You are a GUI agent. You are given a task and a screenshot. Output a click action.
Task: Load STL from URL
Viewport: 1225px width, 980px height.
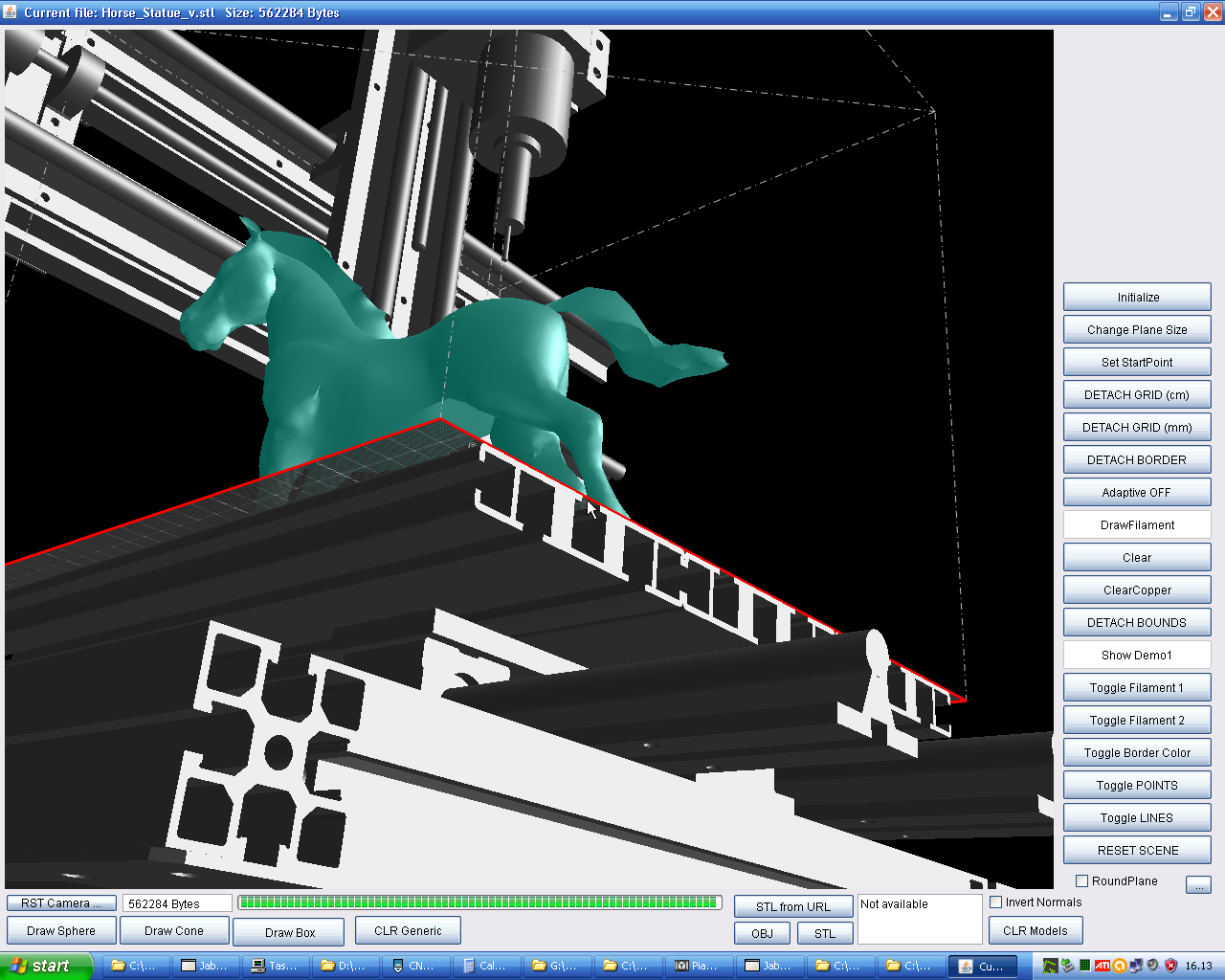tap(793, 907)
